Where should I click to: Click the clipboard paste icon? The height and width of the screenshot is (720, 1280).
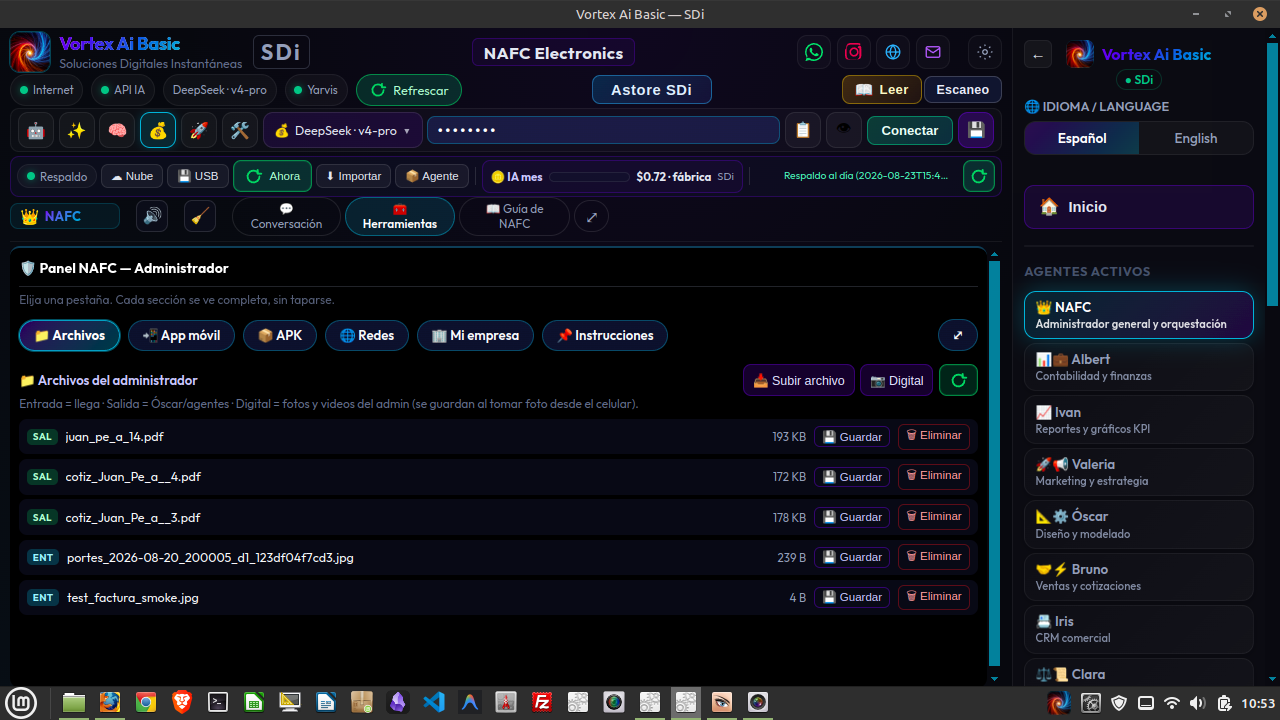(x=802, y=130)
